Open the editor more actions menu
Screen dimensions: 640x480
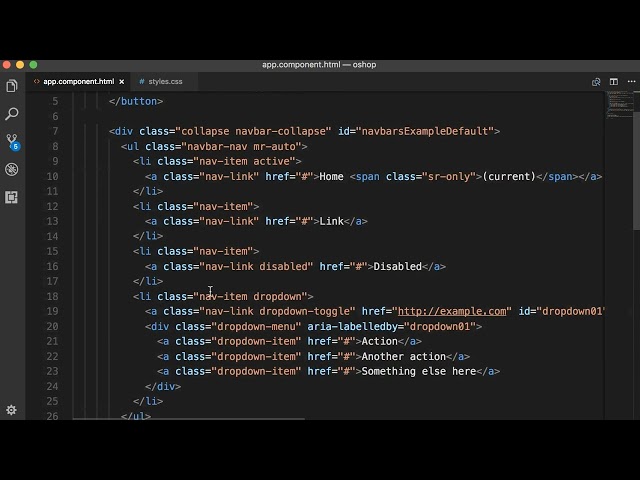pos(631,82)
